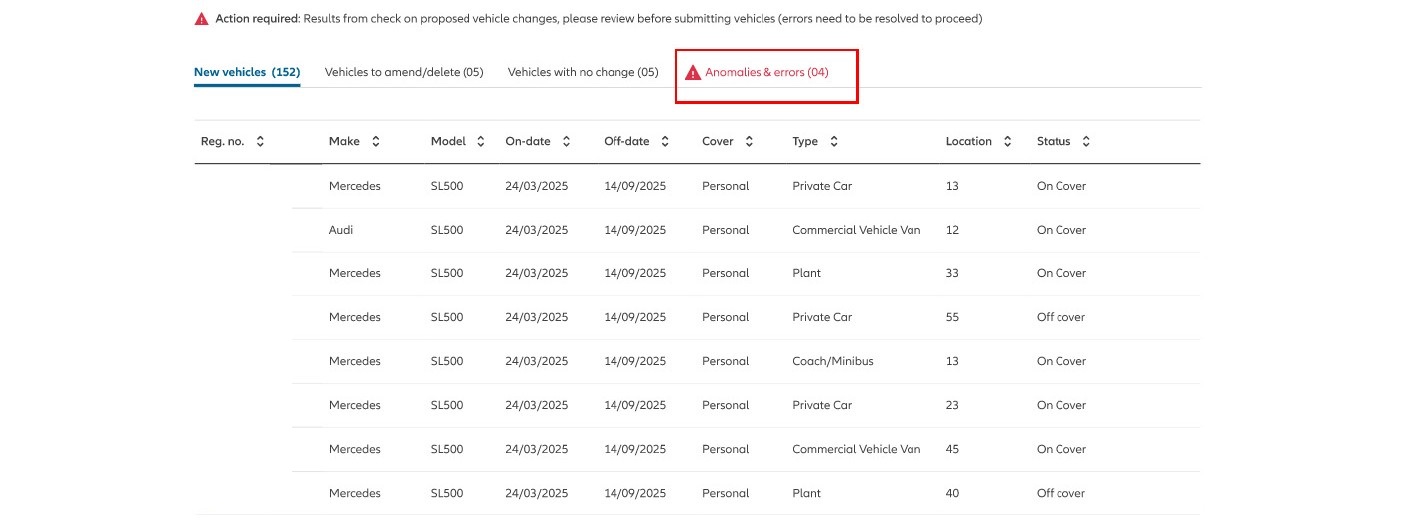Screen dimensions: 1414x523
Task: Sort by Status column arrows
Action: pyautogui.click(x=1086, y=142)
